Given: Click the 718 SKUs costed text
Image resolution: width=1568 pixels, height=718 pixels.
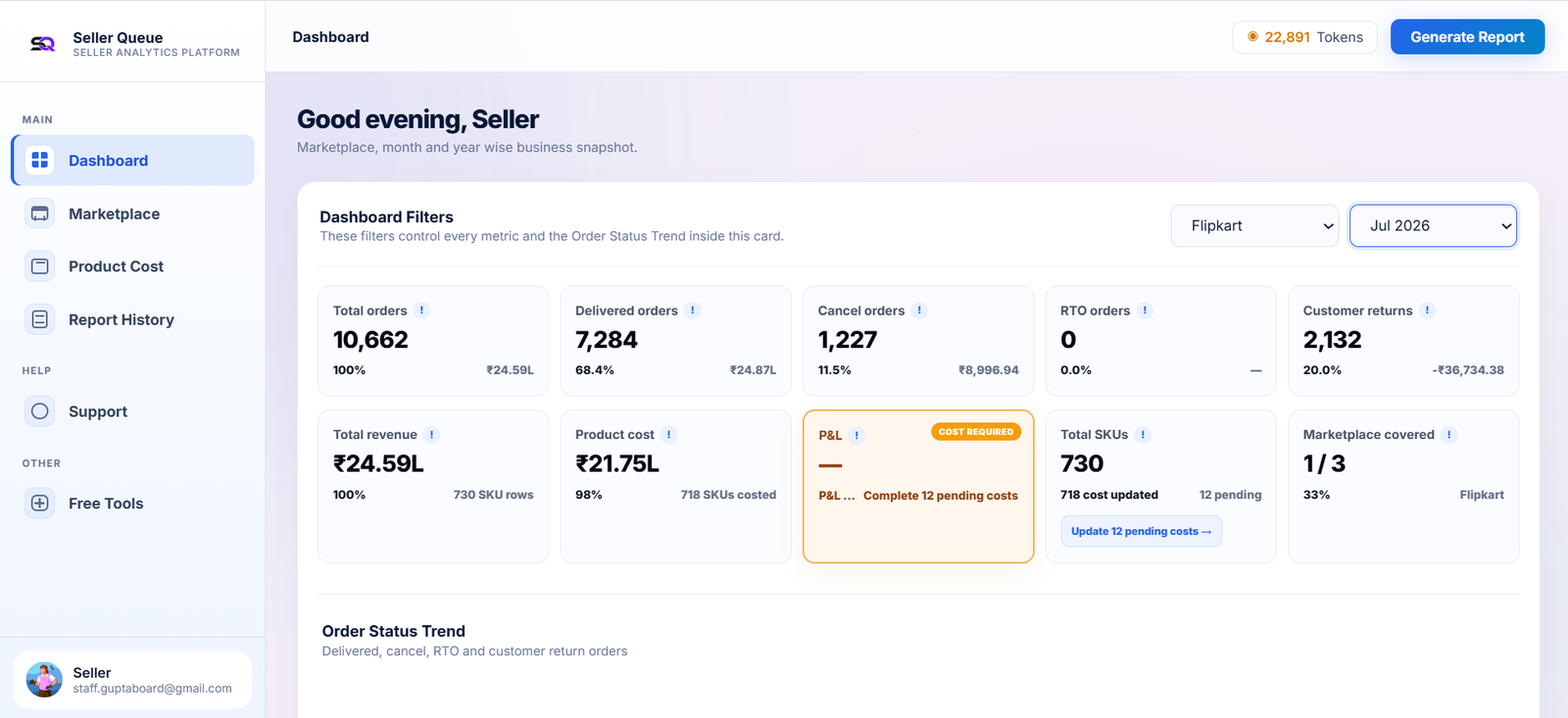Looking at the screenshot, I should tap(728, 495).
